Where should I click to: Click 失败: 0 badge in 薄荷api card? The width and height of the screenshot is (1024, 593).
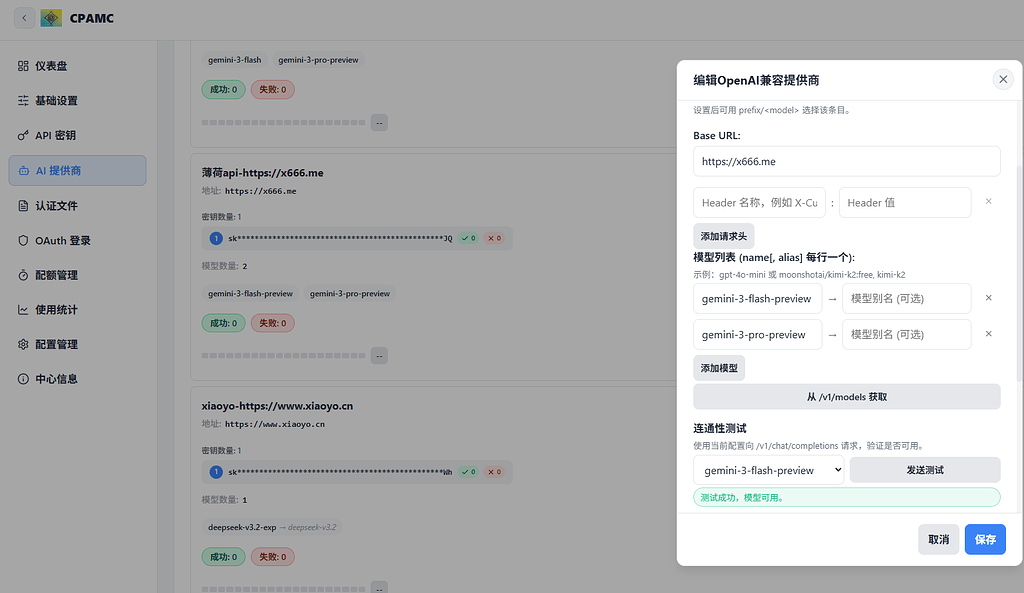point(272,323)
